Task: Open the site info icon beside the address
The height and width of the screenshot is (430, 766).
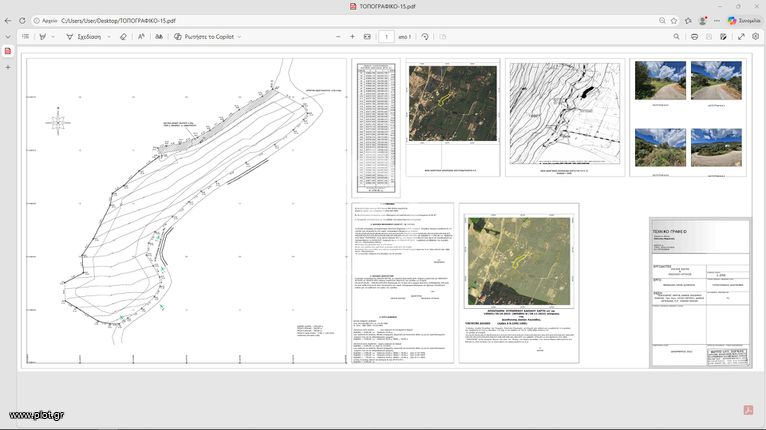Action: click(x=37, y=21)
